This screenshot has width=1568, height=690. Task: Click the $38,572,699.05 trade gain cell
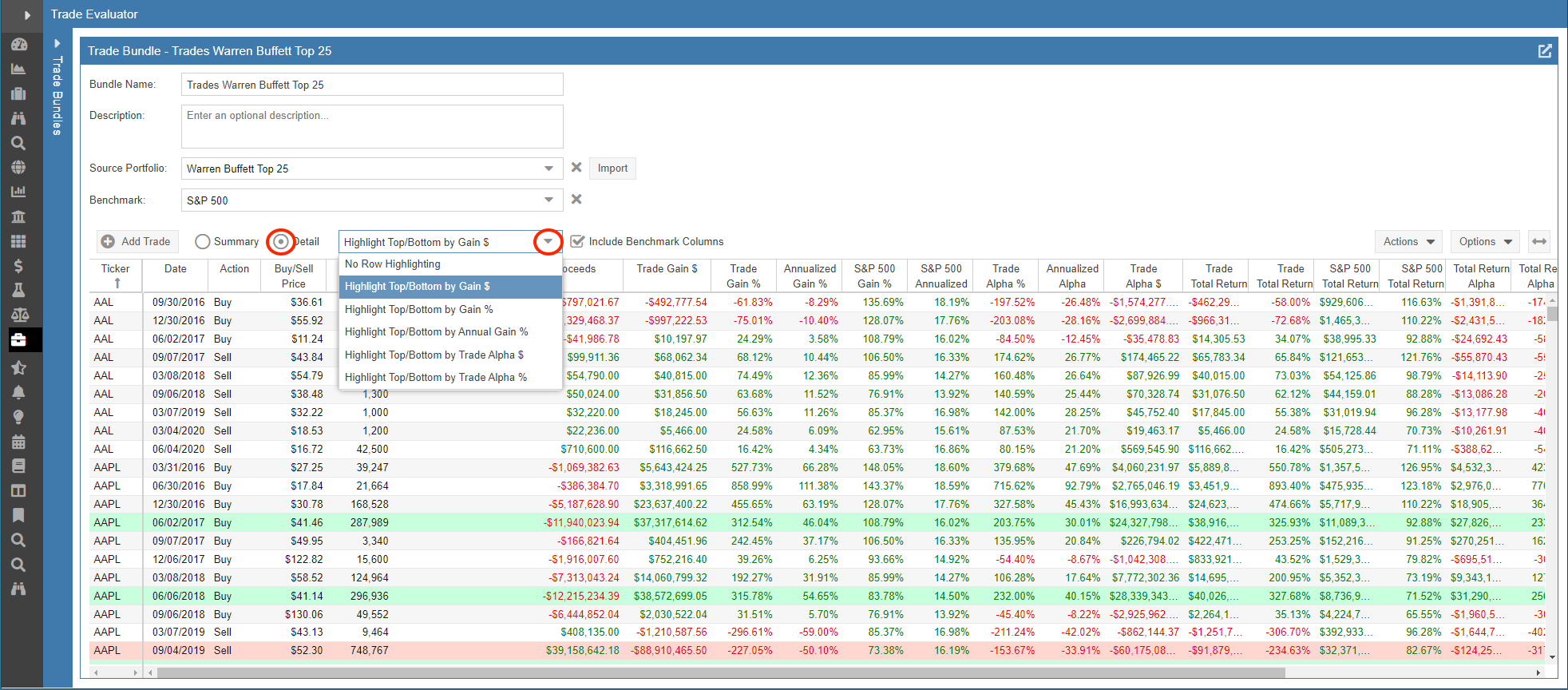coord(670,596)
